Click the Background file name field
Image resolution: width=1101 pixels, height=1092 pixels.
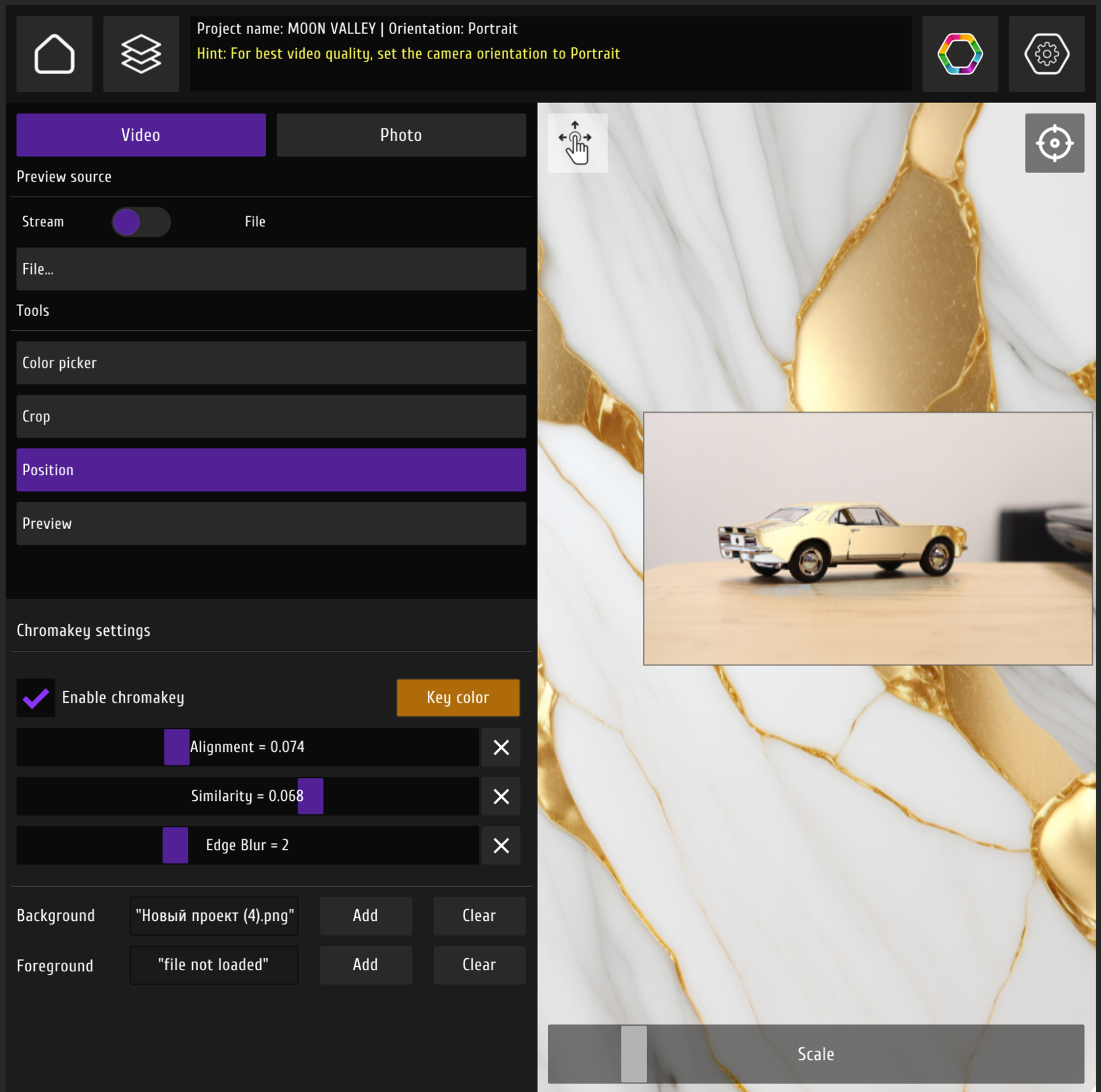tap(214, 916)
